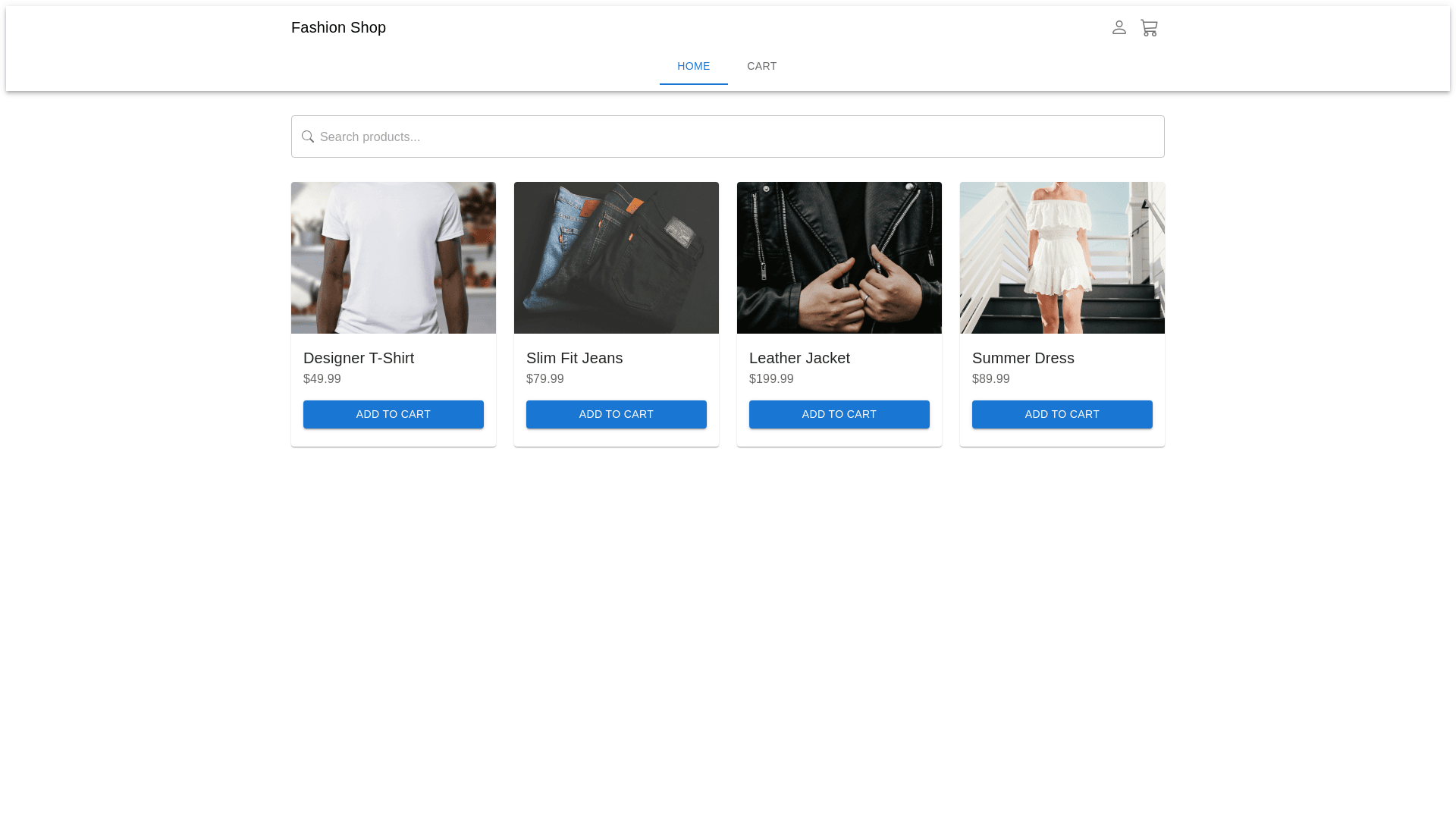This screenshot has height=819, width=1456.
Task: Switch to the Home tab
Action: pyautogui.click(x=693, y=66)
